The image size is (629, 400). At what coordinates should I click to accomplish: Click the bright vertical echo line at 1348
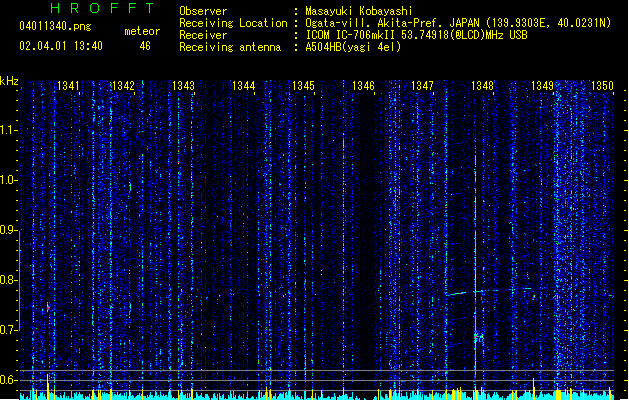tap(475, 257)
